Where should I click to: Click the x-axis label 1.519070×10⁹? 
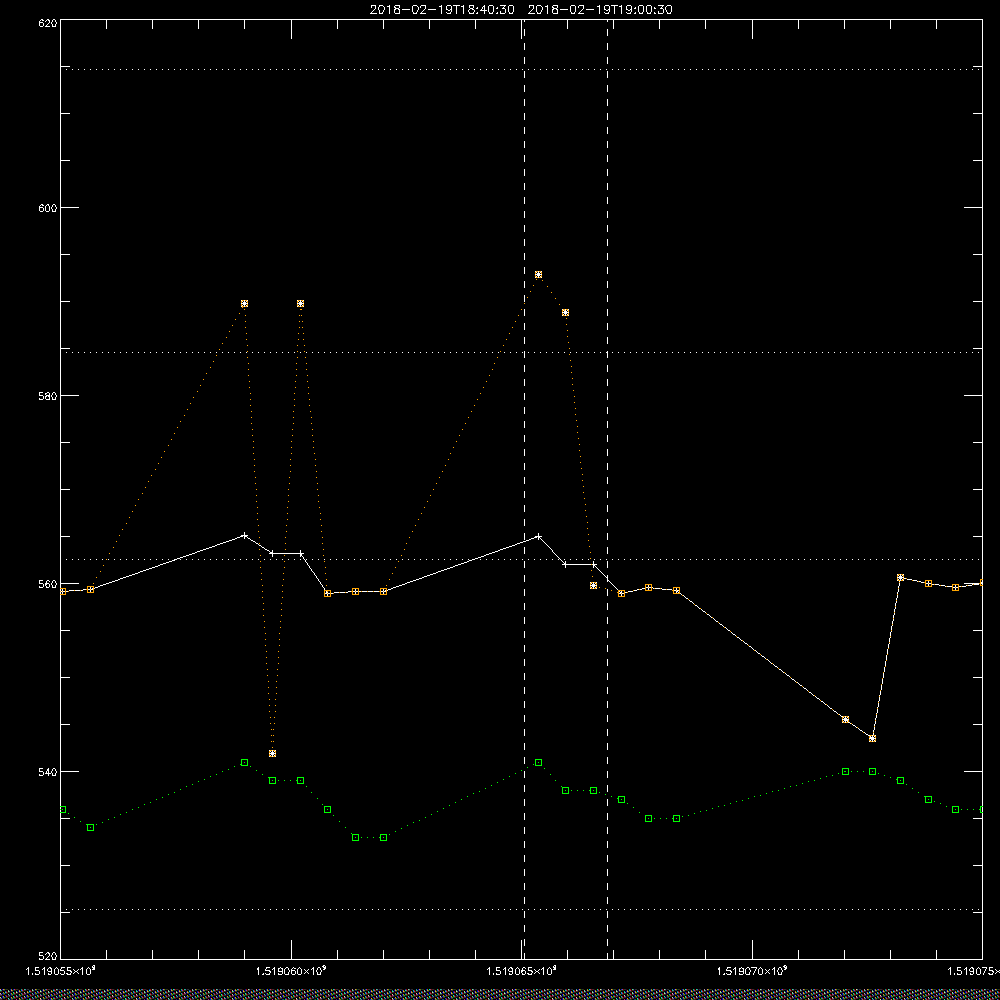pyautogui.click(x=753, y=971)
